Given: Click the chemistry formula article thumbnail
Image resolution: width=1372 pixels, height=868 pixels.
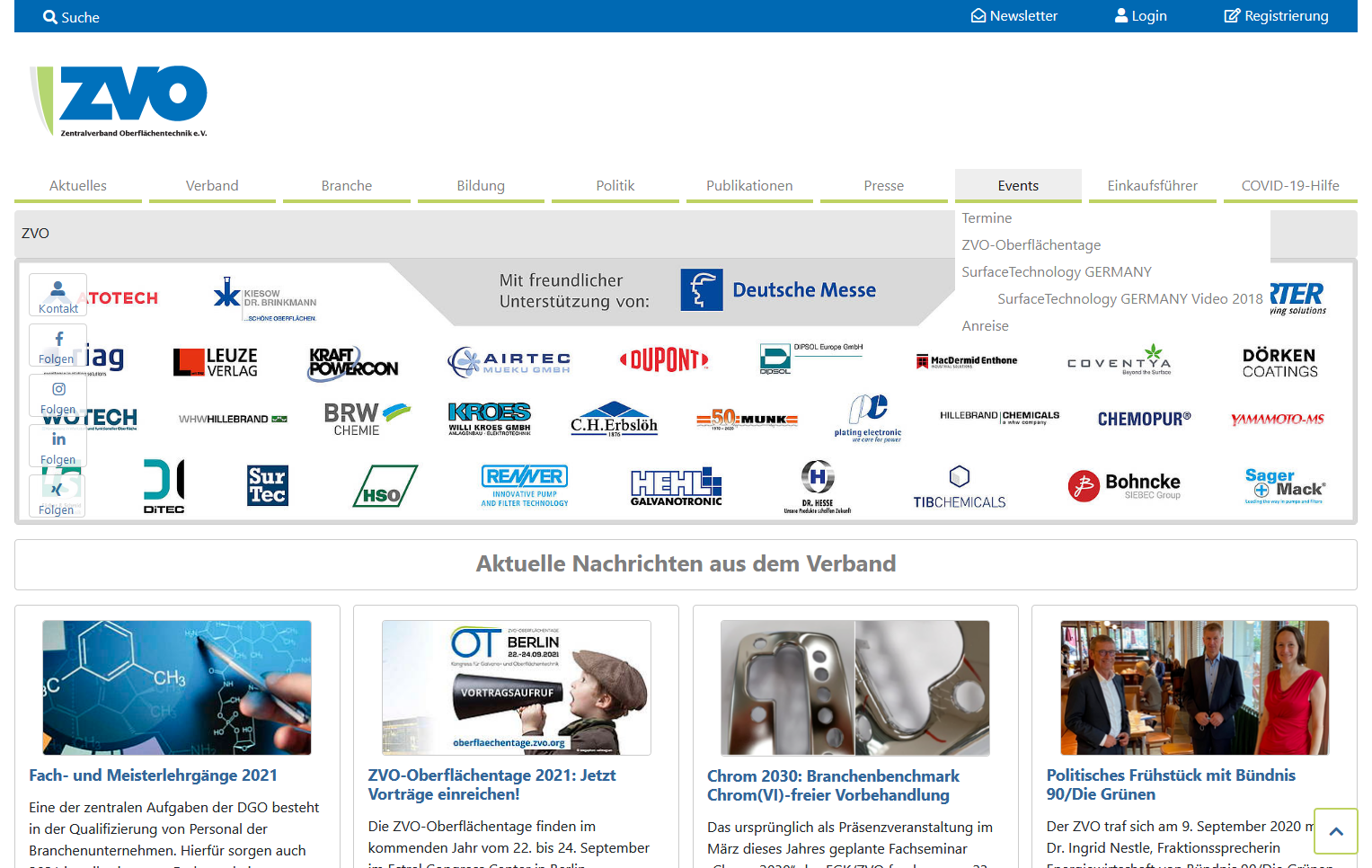Looking at the screenshot, I should pos(177,687).
